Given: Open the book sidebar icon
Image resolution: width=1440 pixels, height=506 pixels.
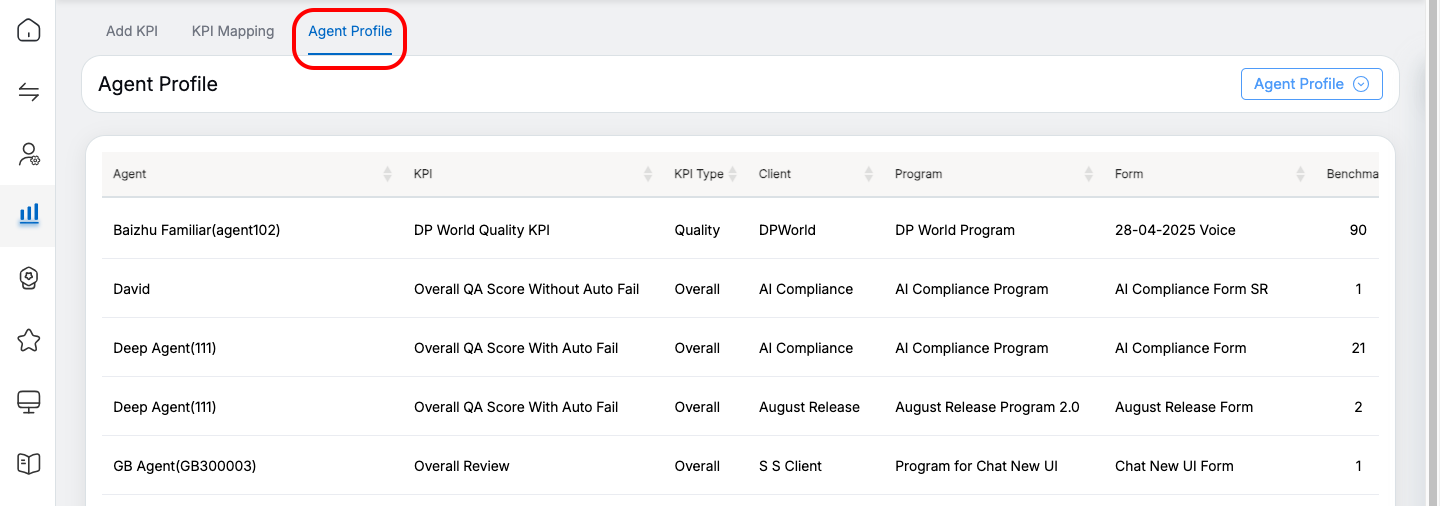Looking at the screenshot, I should [x=29, y=463].
